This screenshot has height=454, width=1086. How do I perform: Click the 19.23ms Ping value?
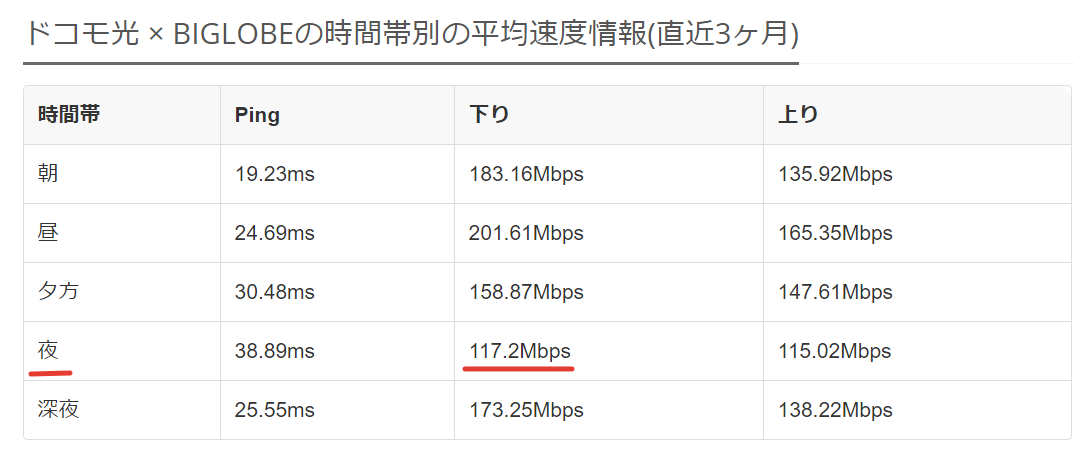pos(275,174)
